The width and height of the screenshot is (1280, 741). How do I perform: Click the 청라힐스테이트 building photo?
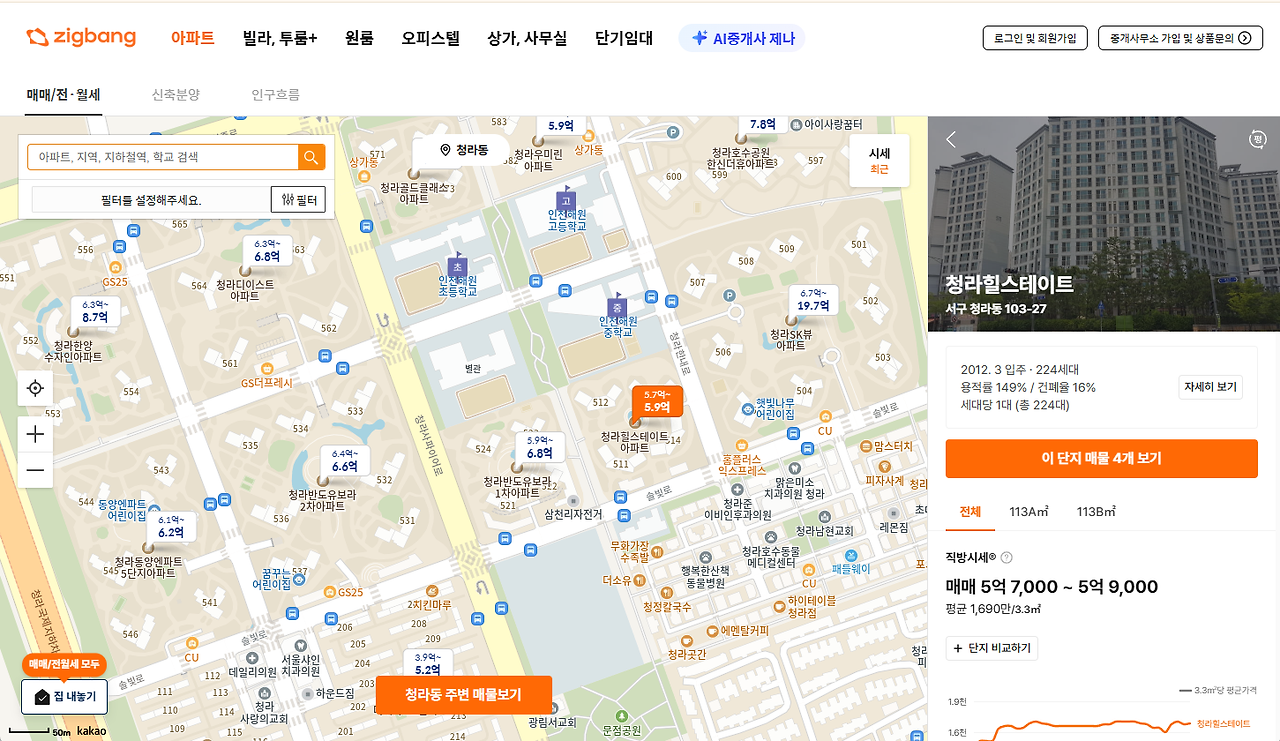tap(1104, 223)
